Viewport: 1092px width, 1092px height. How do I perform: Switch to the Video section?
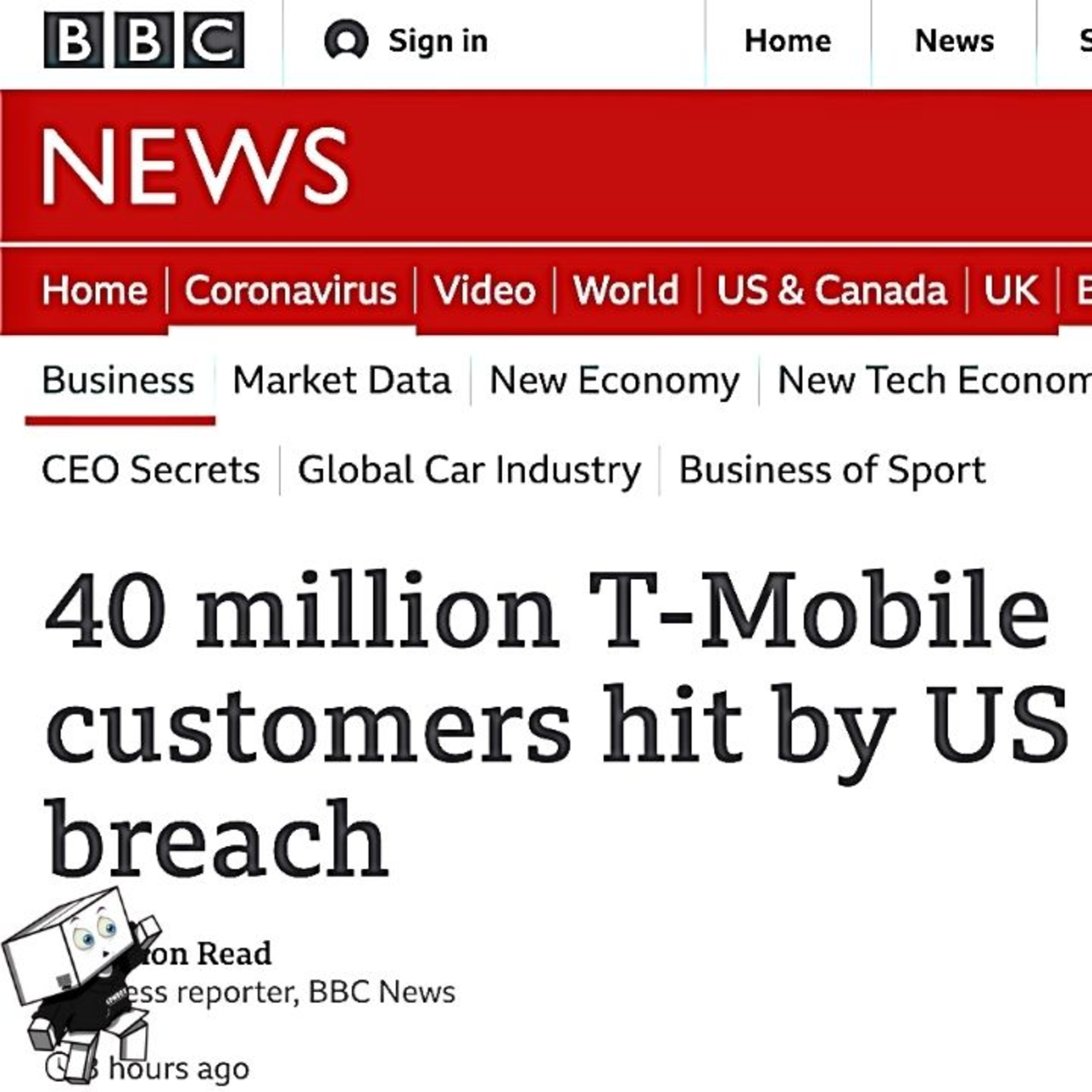pyautogui.click(x=484, y=290)
